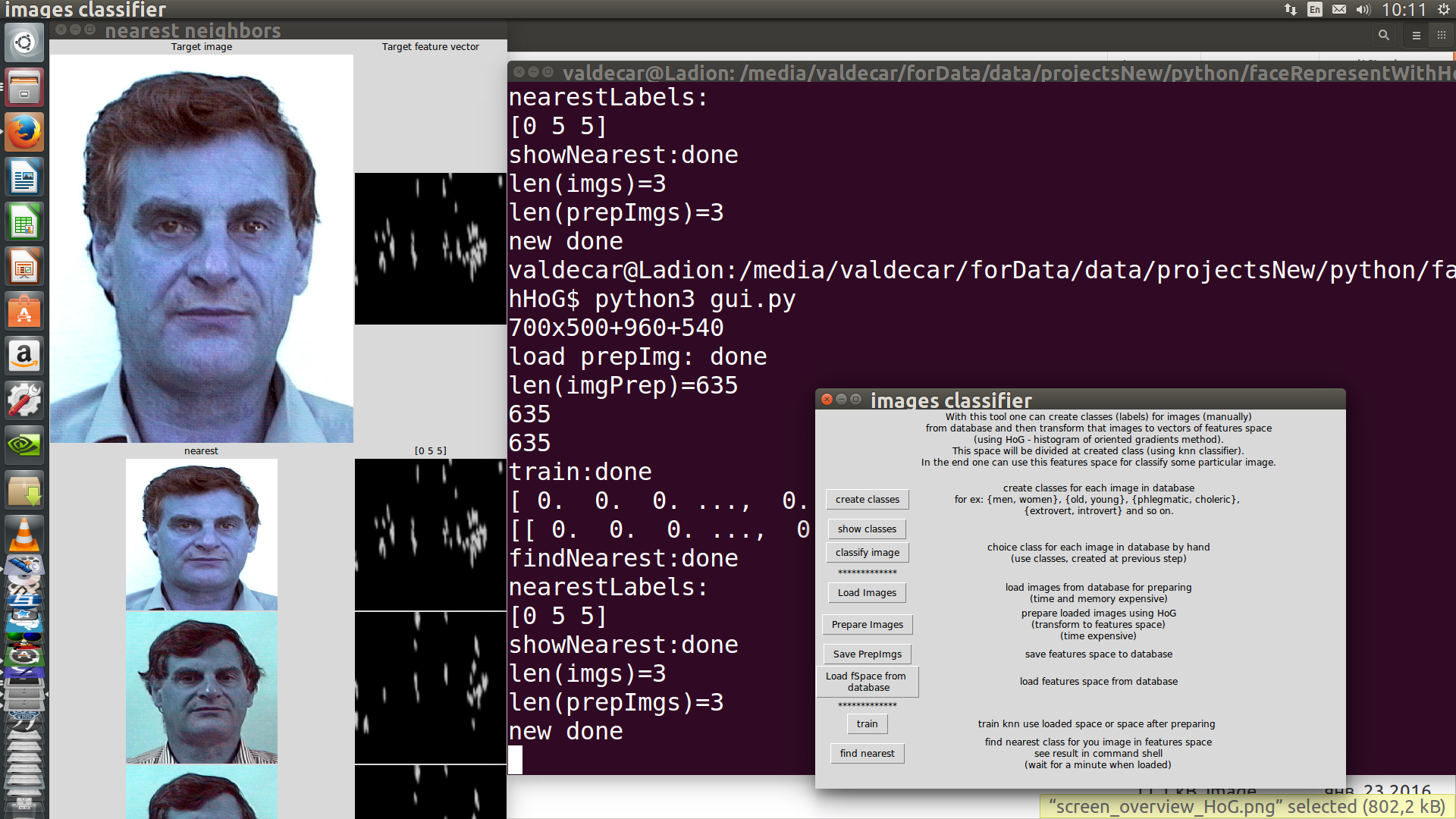Open LibreOffice Writer from the dock
The width and height of the screenshot is (1456, 819).
coord(24,178)
